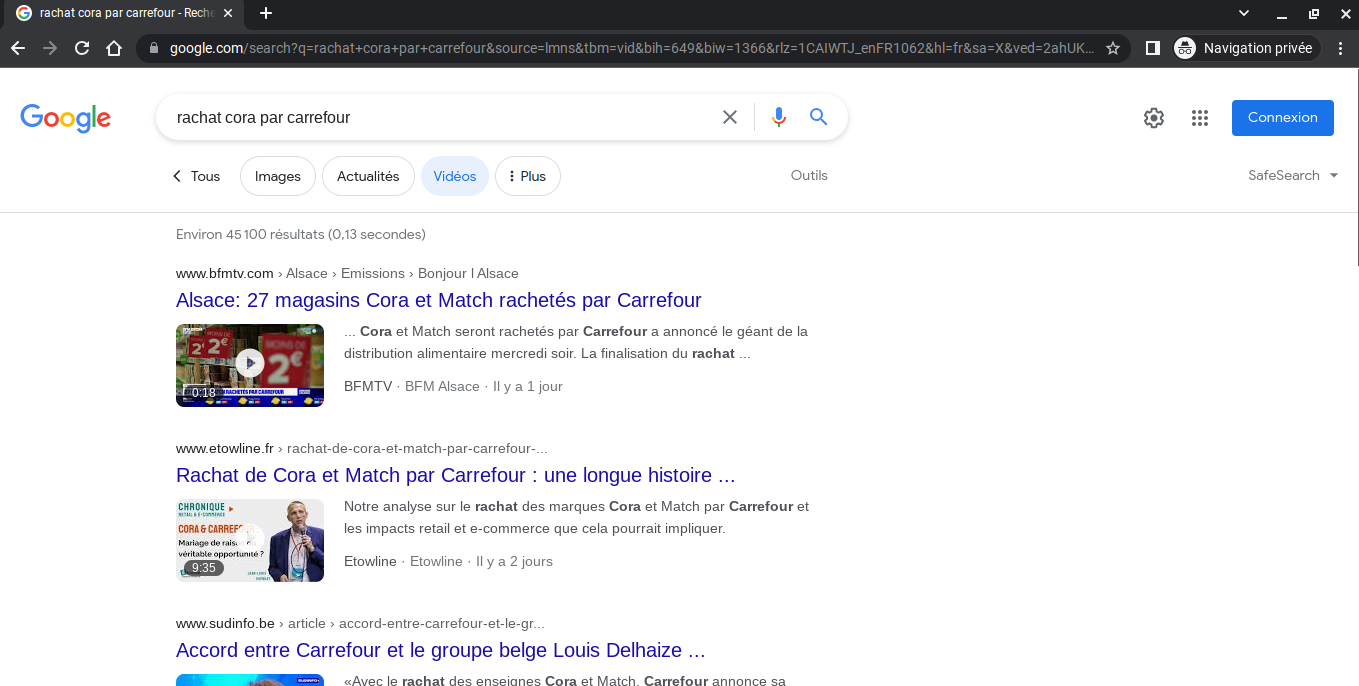Open a new tab with the plus button
The width and height of the screenshot is (1359, 686).
pos(266,14)
